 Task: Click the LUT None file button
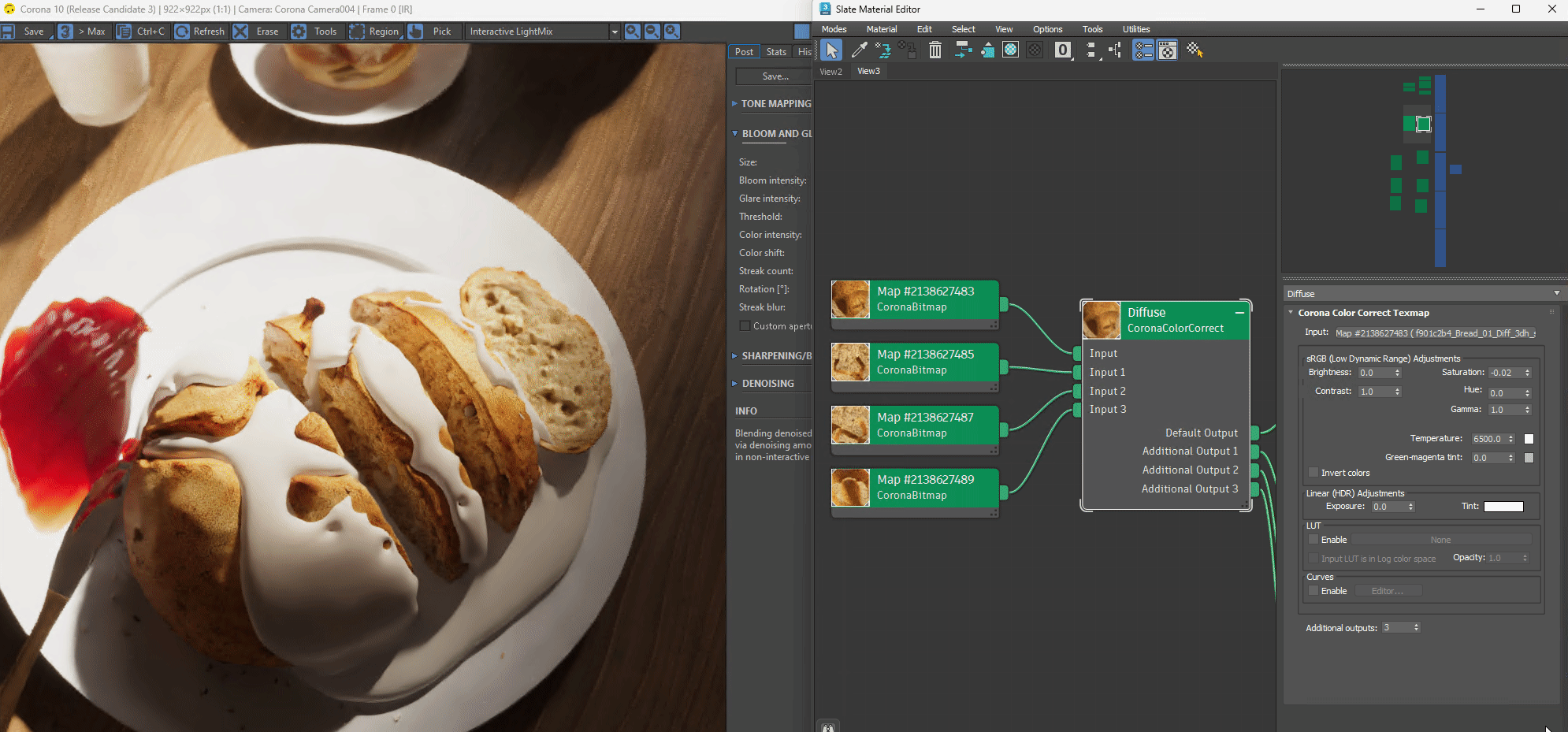(1441, 540)
